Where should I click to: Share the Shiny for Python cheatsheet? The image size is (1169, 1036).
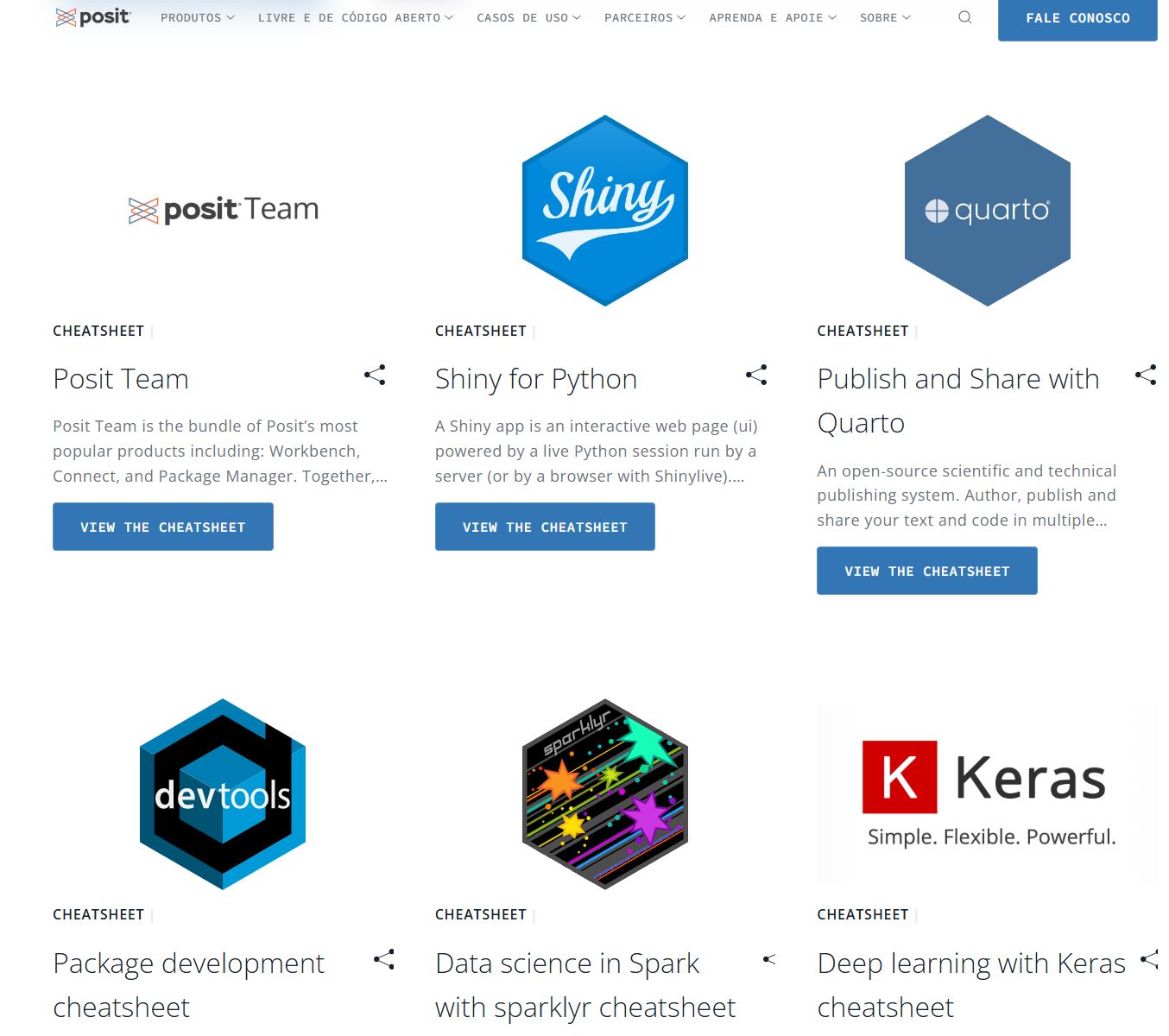click(x=756, y=375)
